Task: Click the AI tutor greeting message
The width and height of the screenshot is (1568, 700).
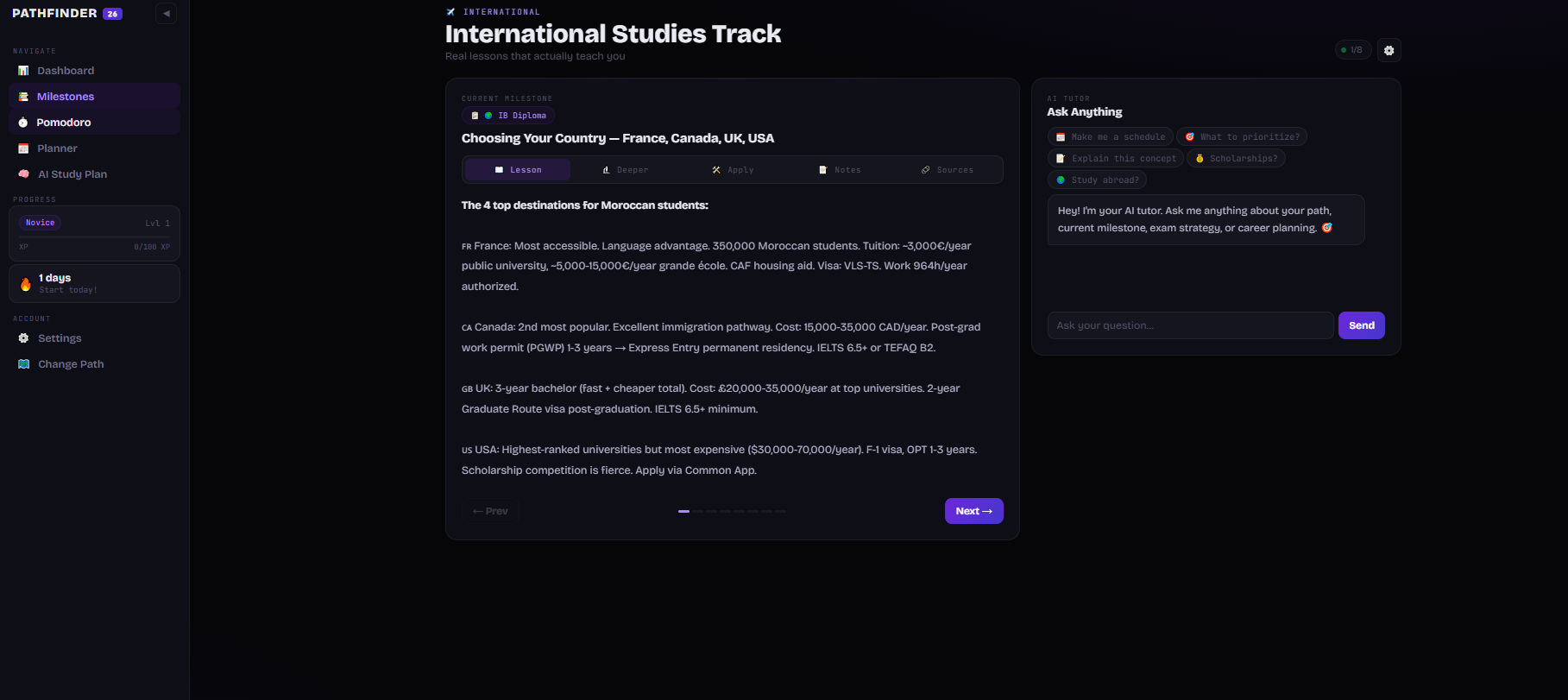Action: click(x=1206, y=219)
